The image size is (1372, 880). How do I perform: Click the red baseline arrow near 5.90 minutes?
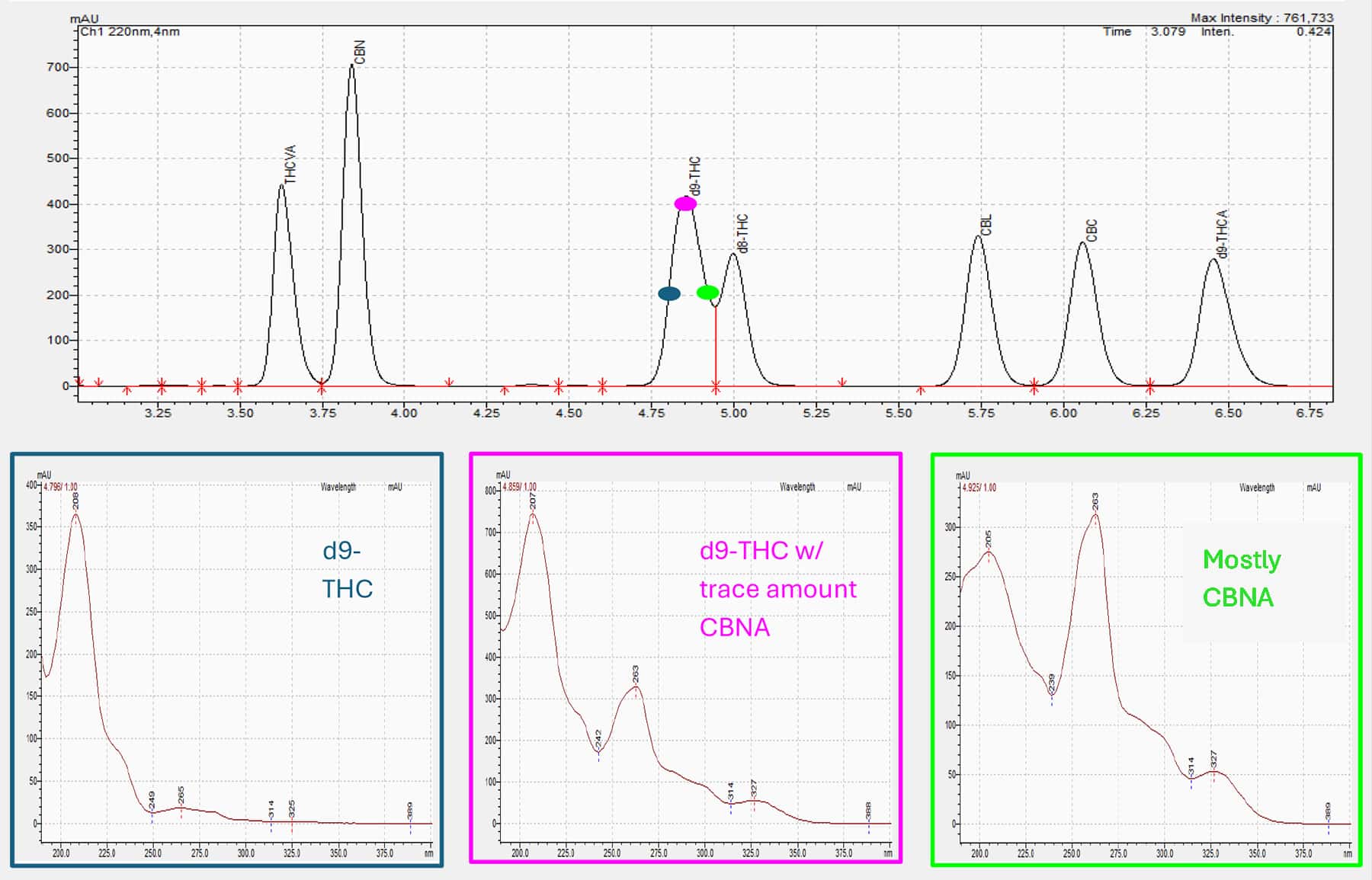(x=1034, y=385)
